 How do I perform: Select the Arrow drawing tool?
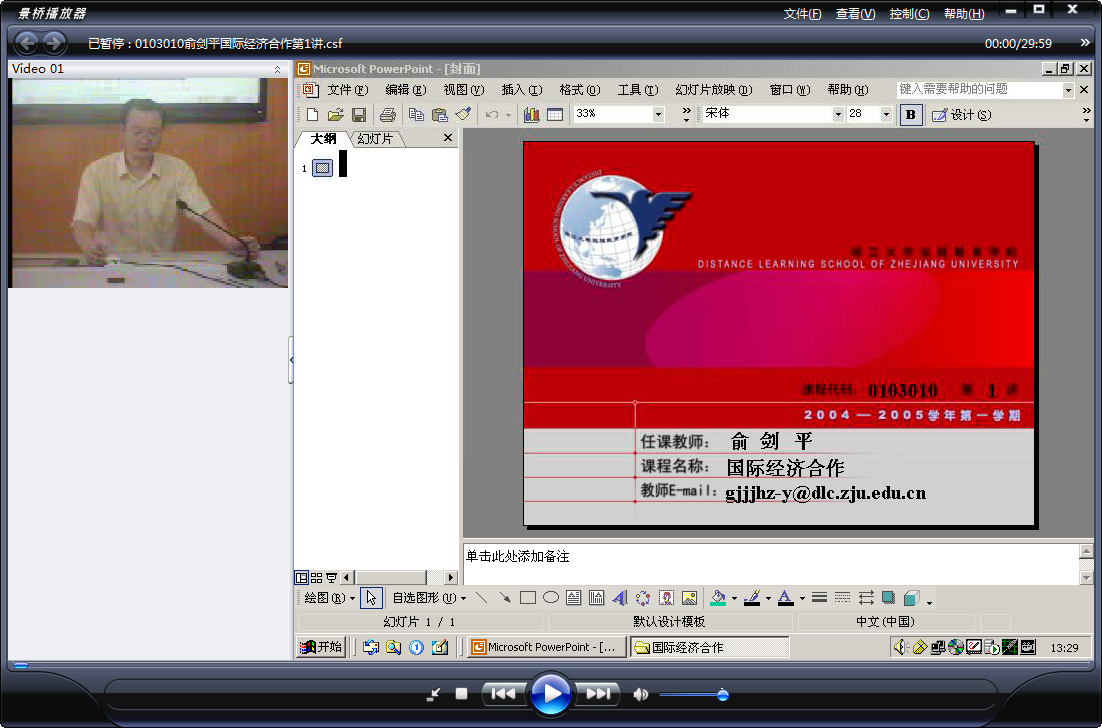pos(505,598)
